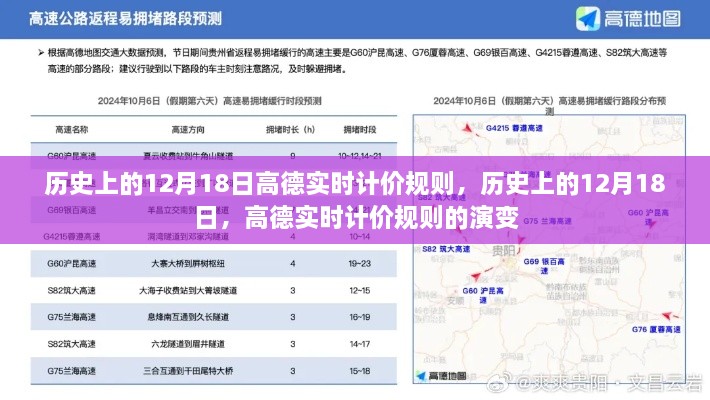Click the red arrow beside G4215 on map

[x=467, y=128]
